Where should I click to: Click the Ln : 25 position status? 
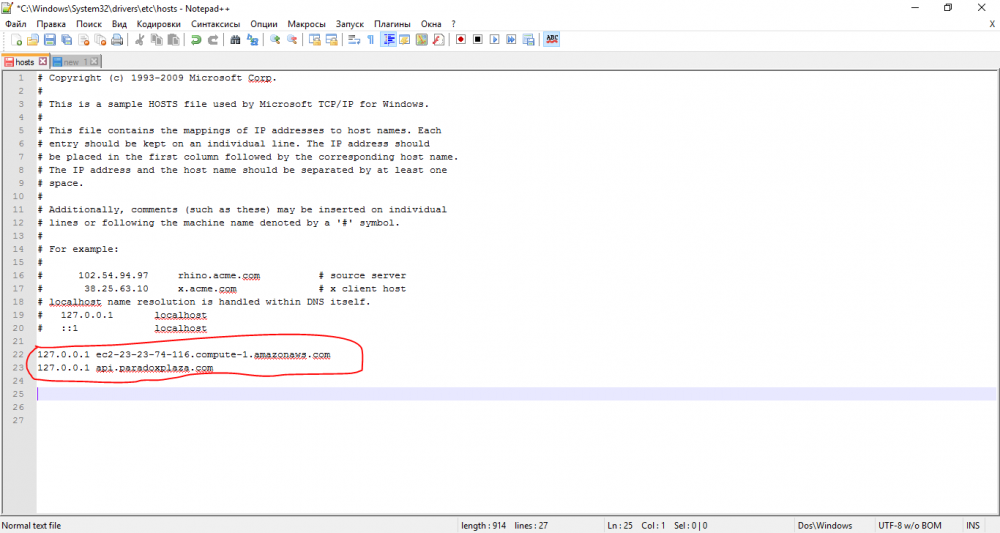point(620,525)
